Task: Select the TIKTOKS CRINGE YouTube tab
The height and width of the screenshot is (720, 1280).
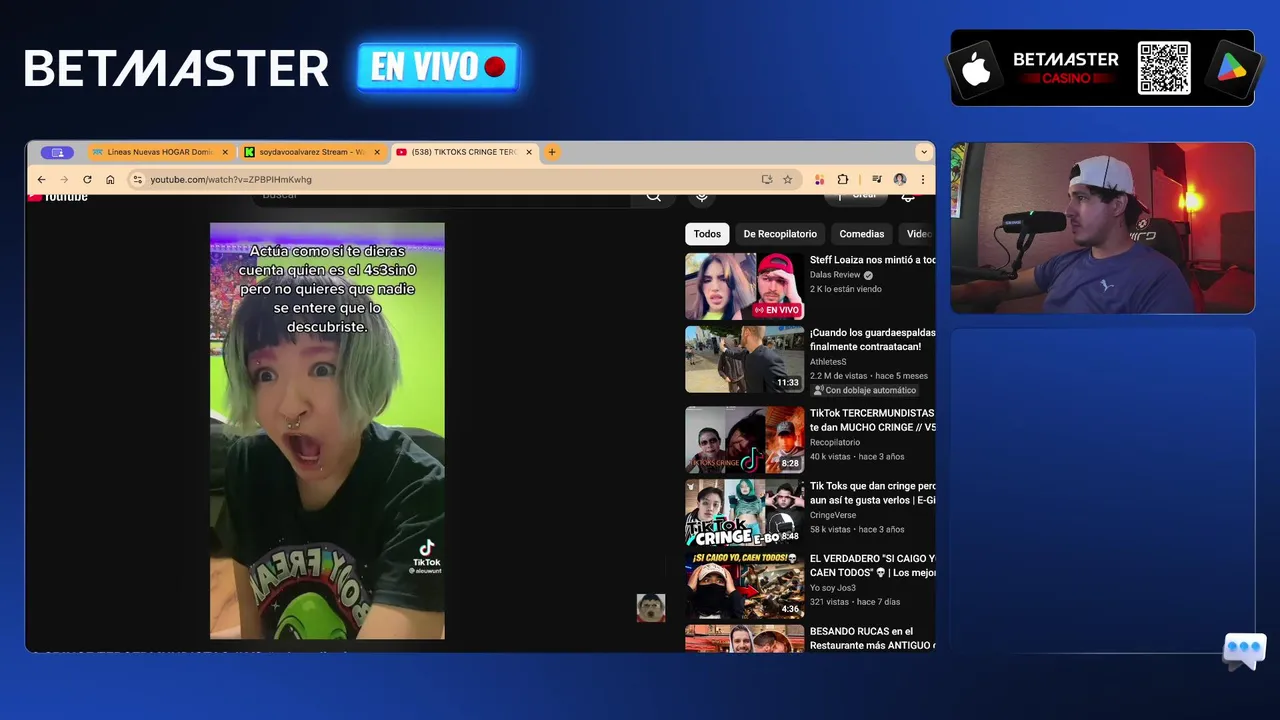Action: coord(465,152)
